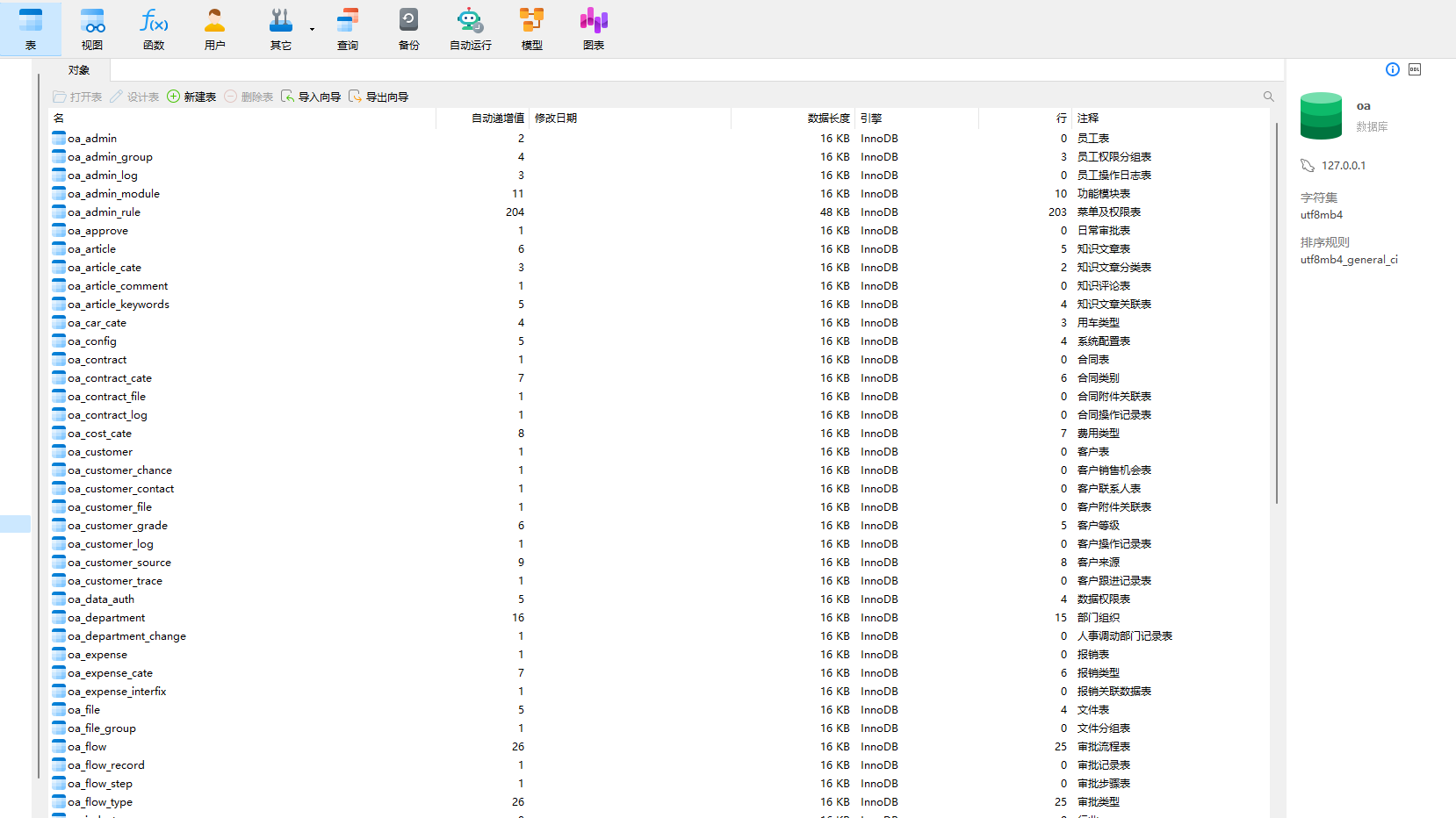Select table name oa_article_keywords

pos(119,305)
